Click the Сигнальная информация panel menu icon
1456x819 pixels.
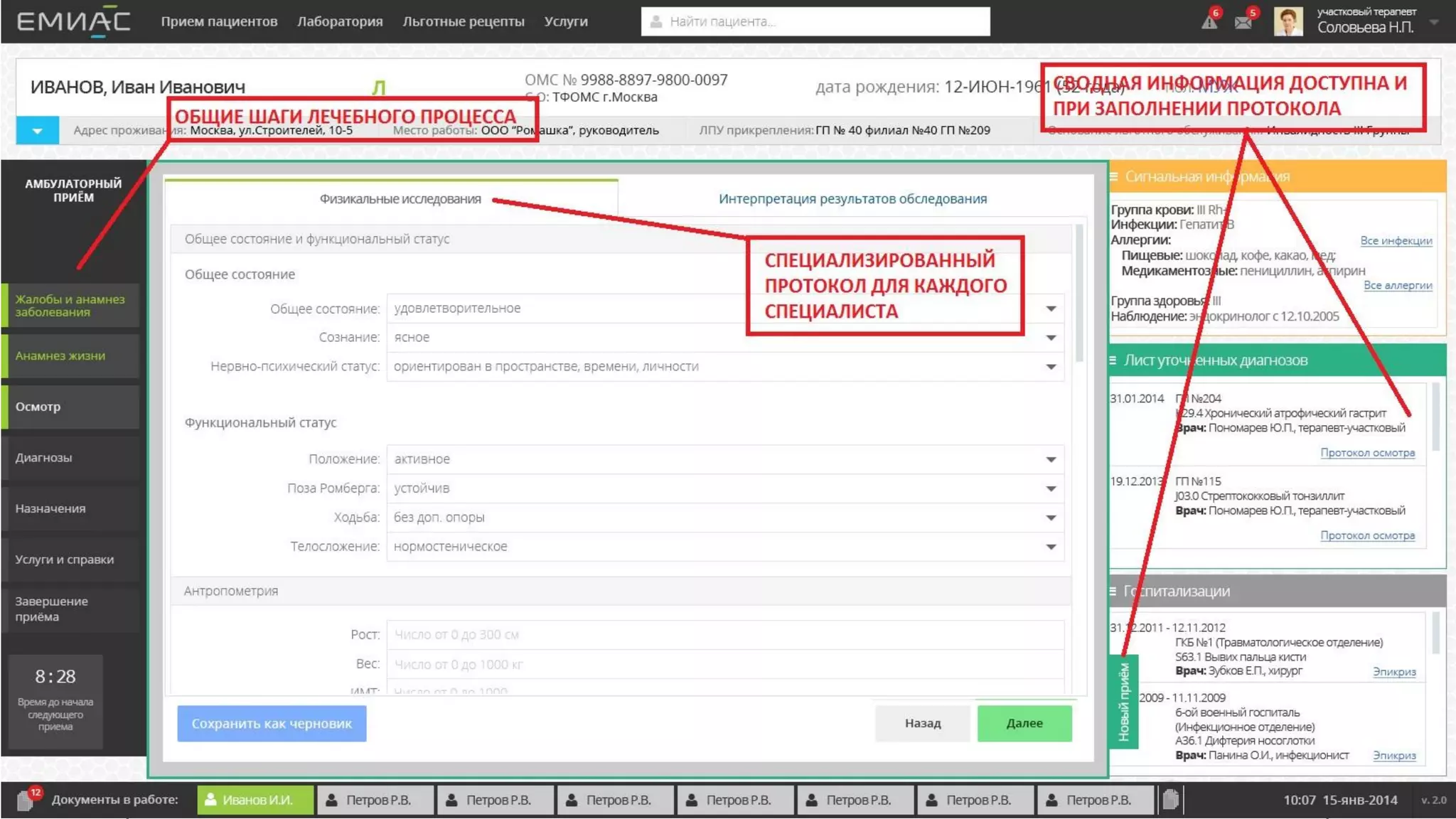click(x=1114, y=176)
